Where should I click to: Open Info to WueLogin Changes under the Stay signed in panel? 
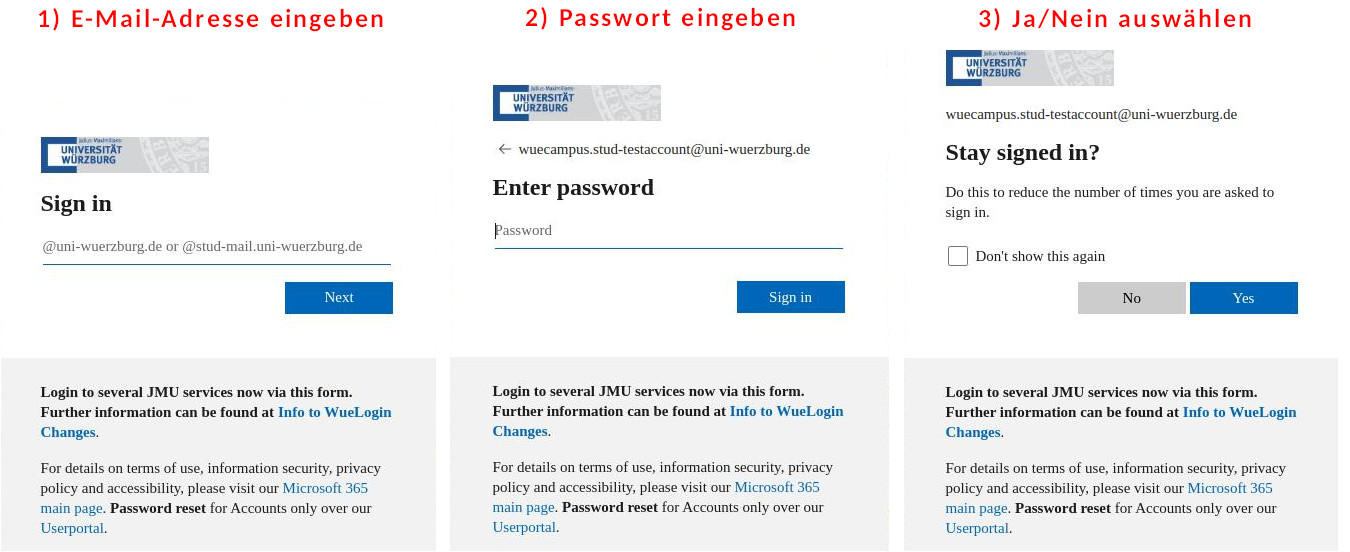(1239, 412)
